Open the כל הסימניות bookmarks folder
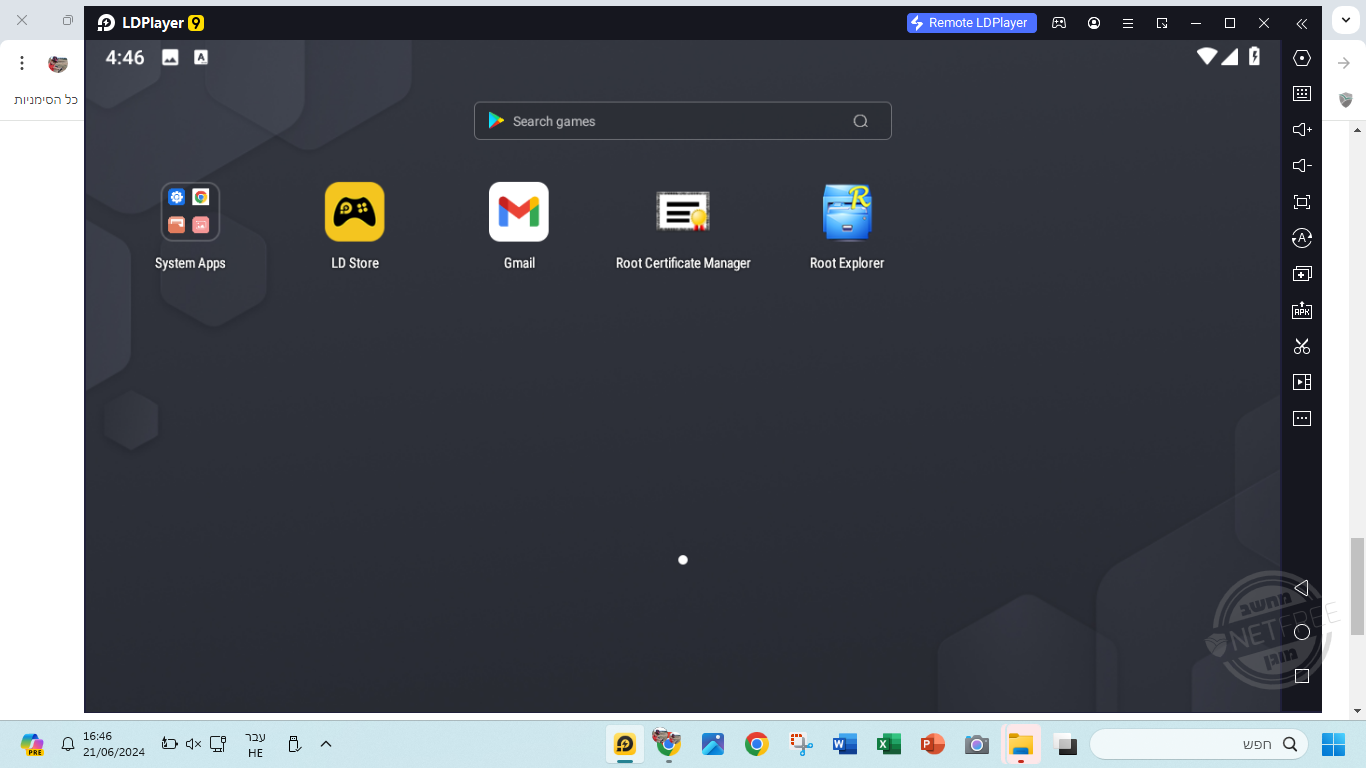The width and height of the screenshot is (1366, 768). 46,100
